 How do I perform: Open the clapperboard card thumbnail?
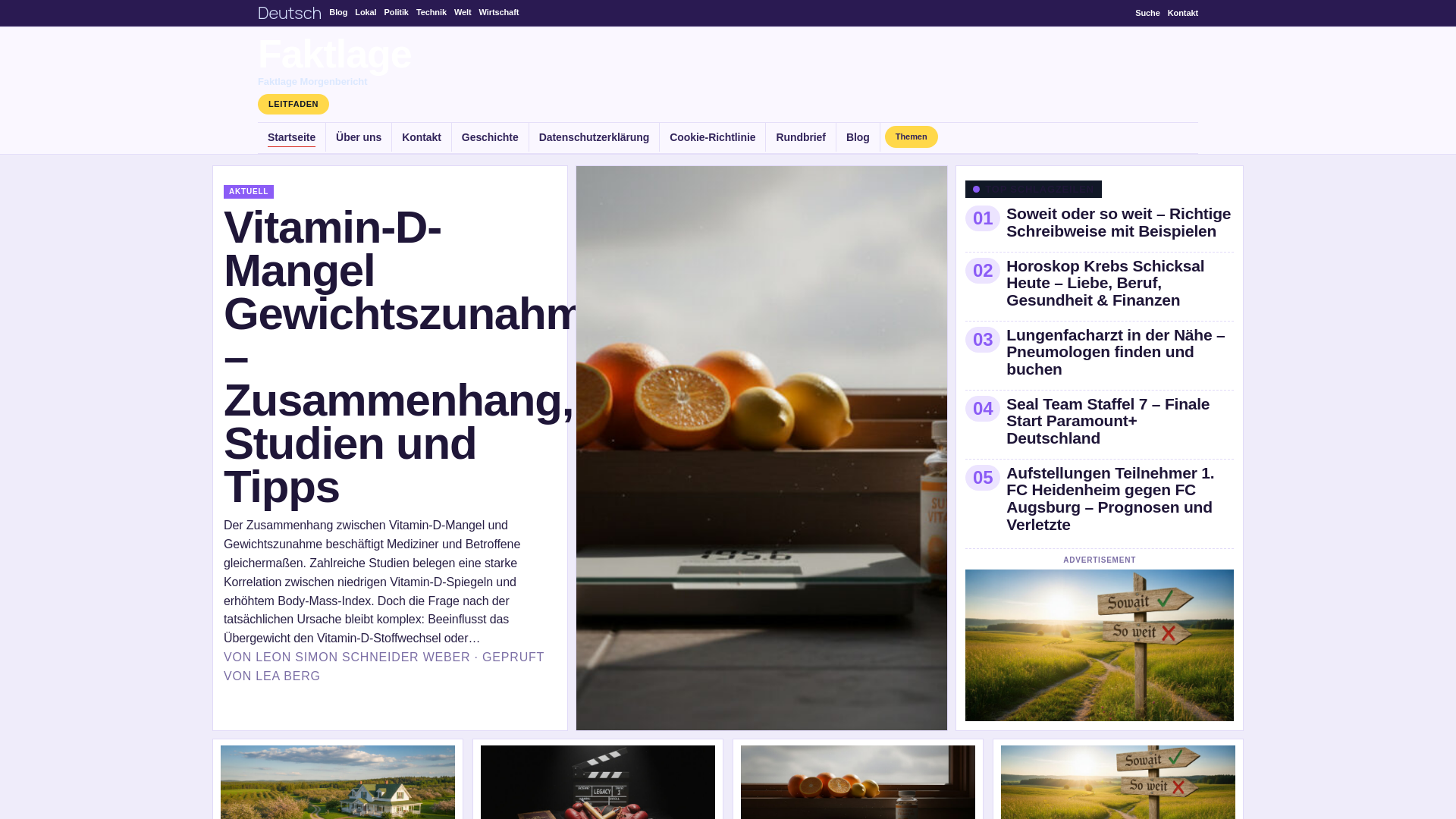[x=598, y=782]
